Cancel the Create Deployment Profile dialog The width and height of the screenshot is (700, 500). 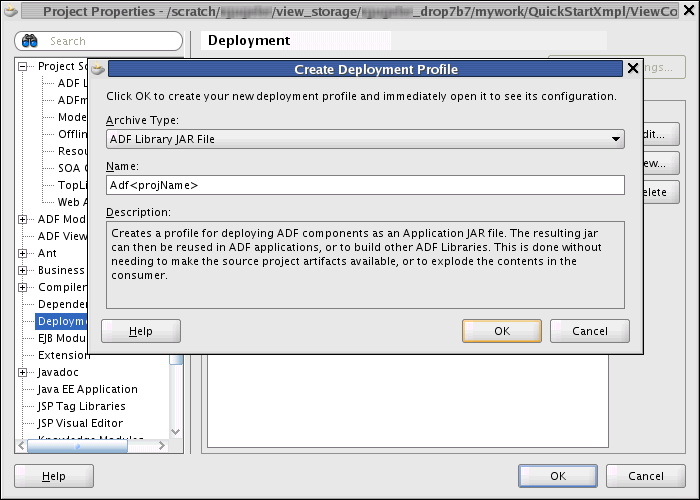click(x=590, y=331)
